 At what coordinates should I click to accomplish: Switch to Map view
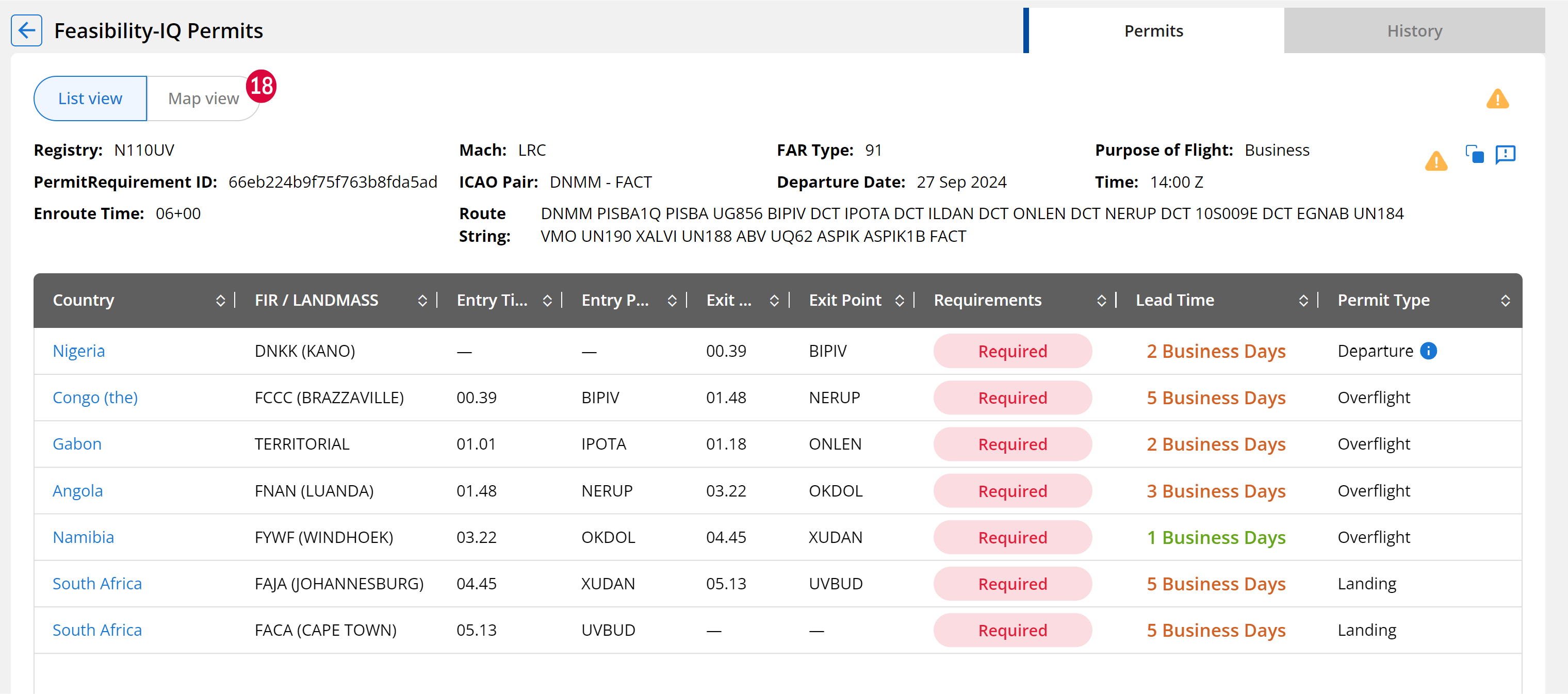tap(203, 98)
